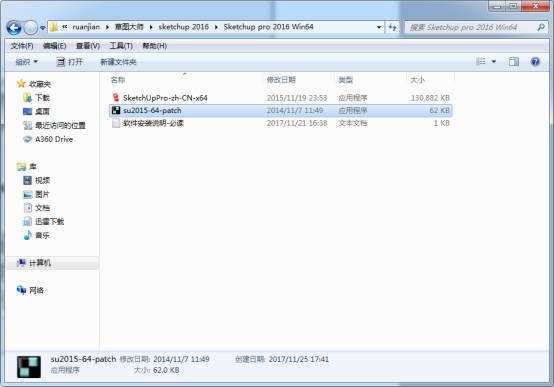Expand the address bar history dropdown
Viewport: 554px width, 387px height.
point(379,27)
